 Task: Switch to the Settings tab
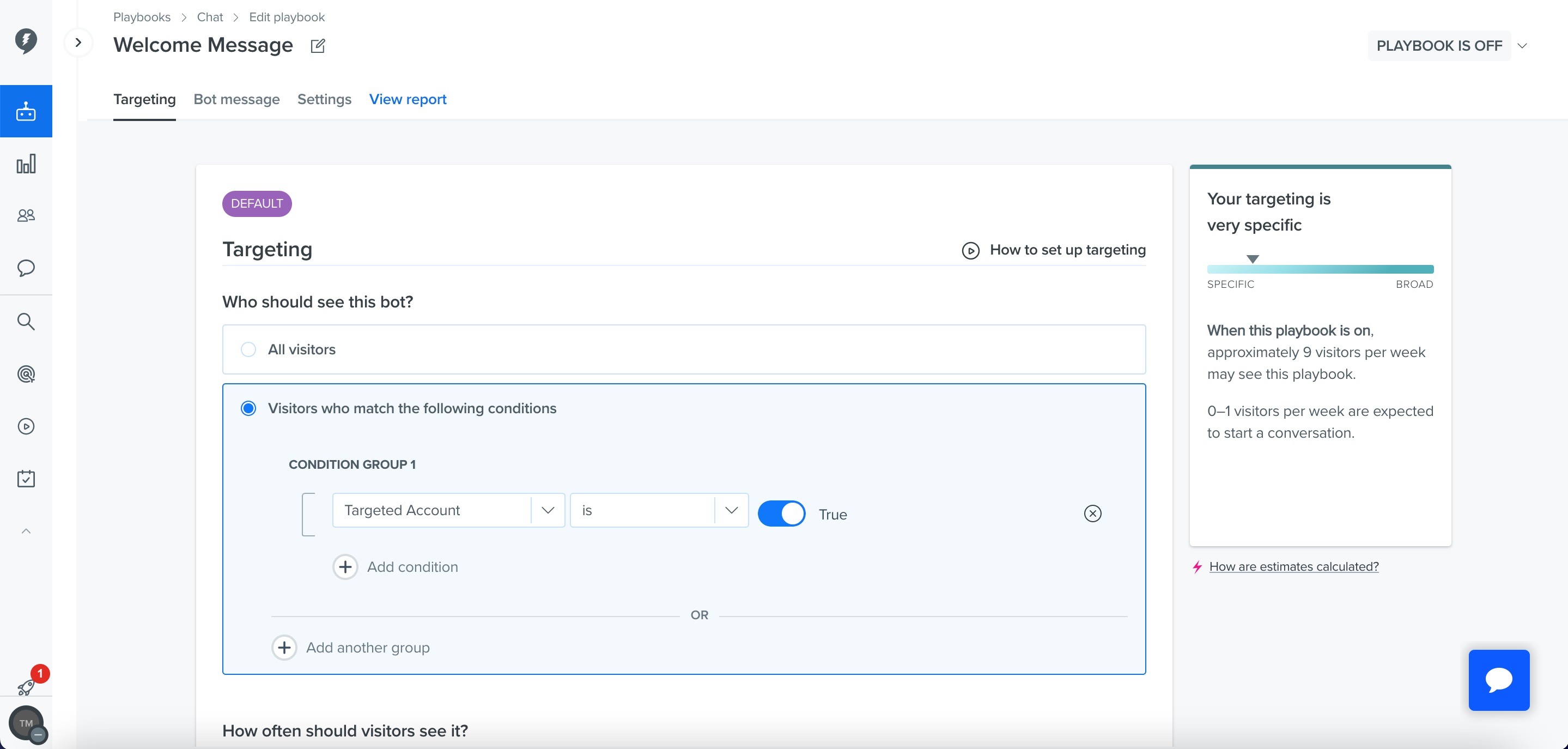[324, 99]
